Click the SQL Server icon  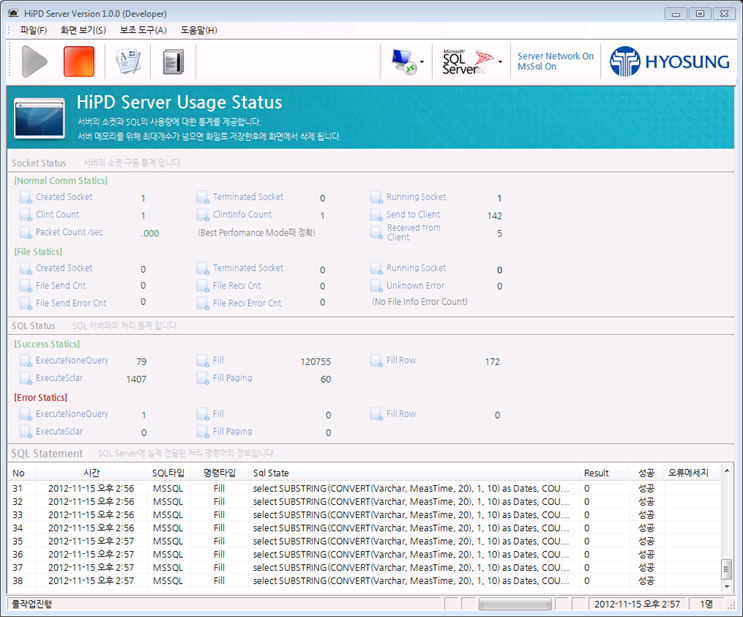[x=468, y=62]
